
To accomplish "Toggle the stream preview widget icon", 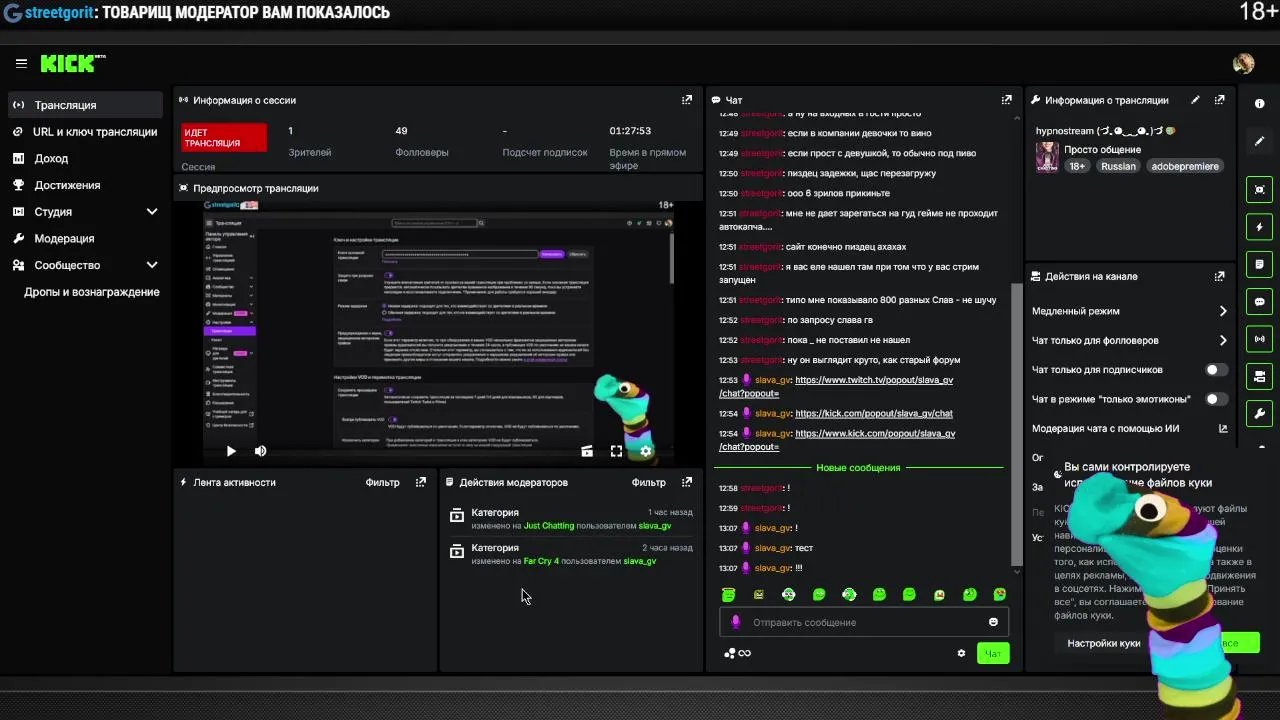I will (x=1259, y=189).
